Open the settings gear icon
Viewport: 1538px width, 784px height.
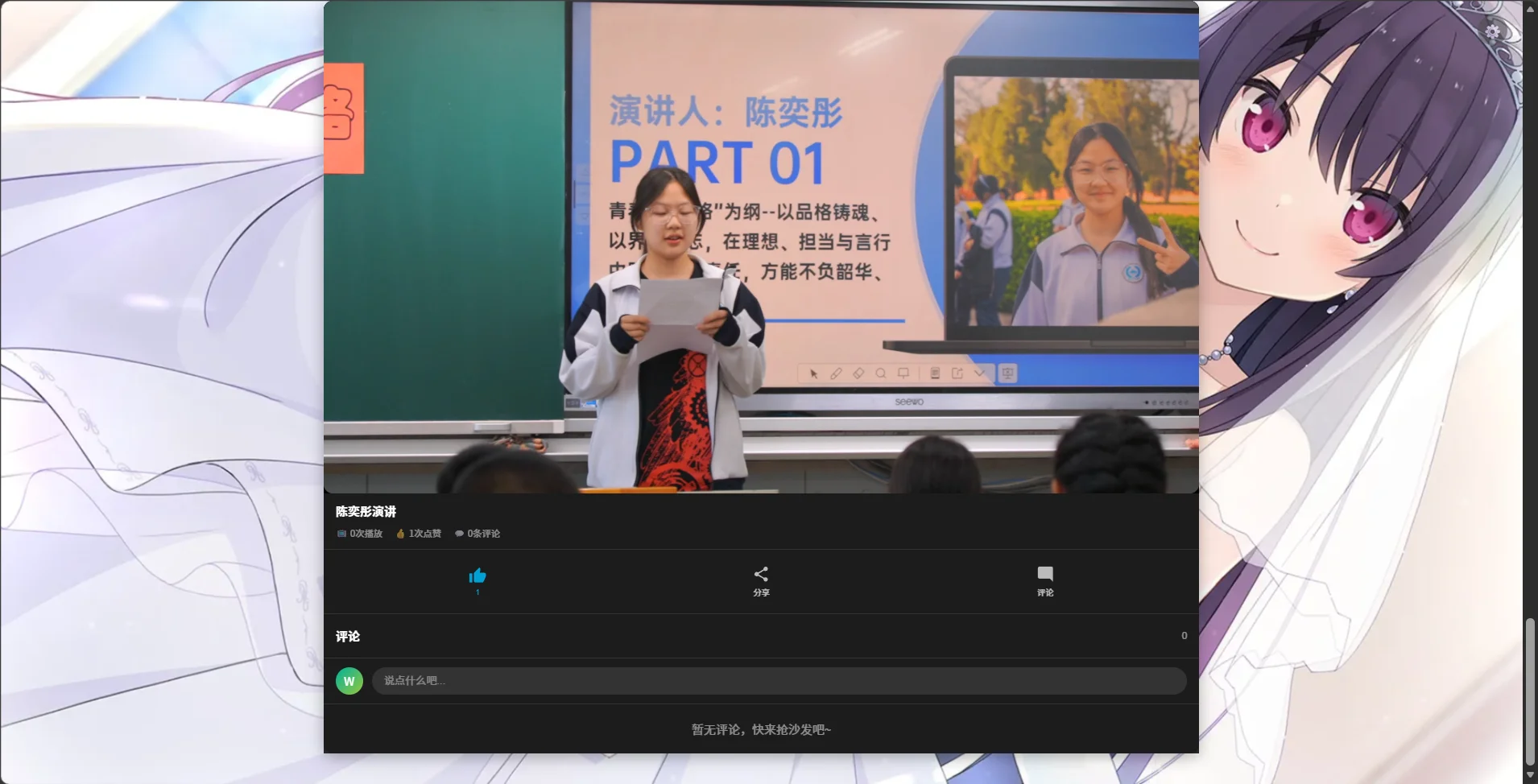pos(1492,31)
